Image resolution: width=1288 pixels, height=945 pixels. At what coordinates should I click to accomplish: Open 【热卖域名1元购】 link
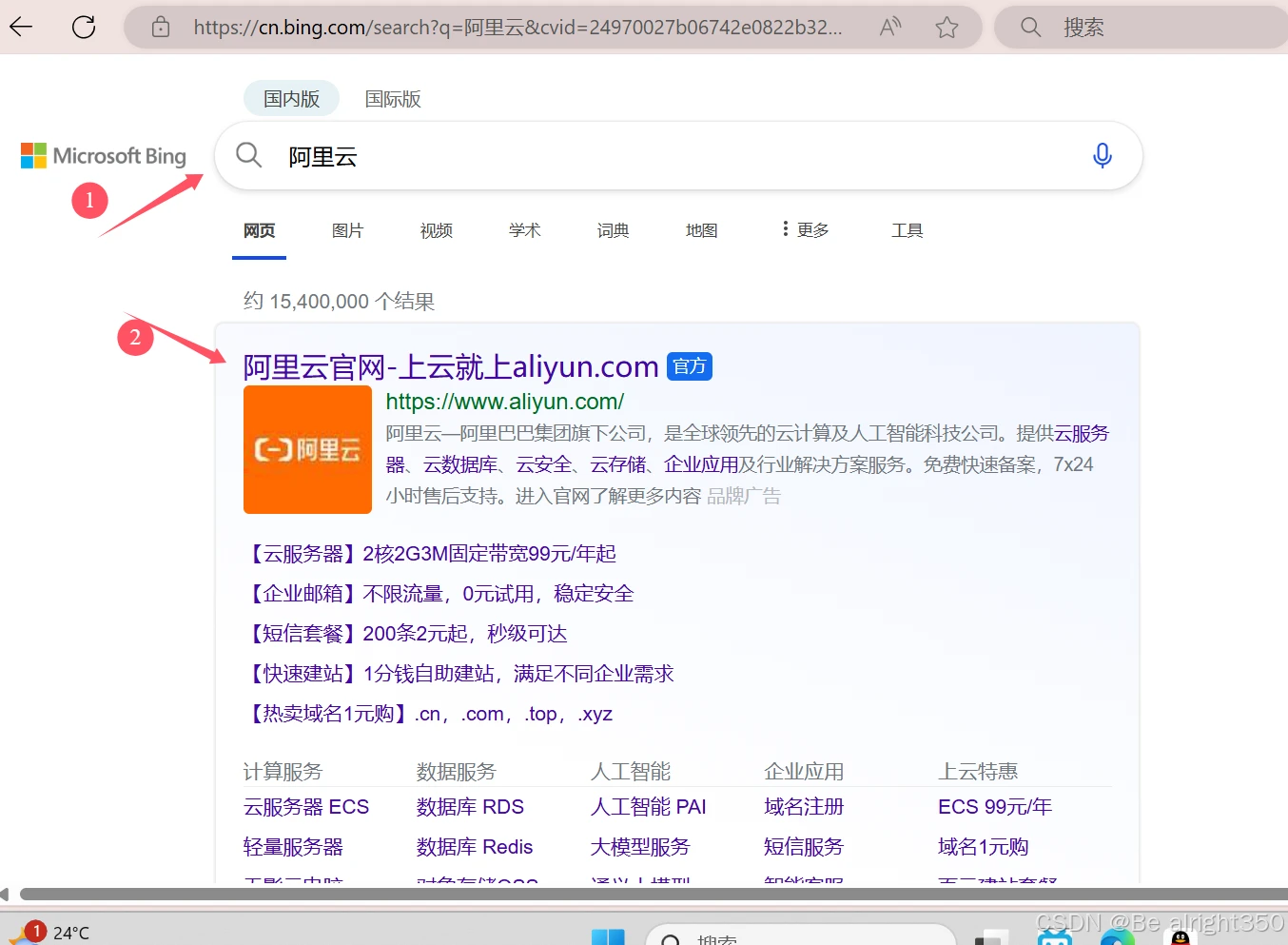point(428,714)
